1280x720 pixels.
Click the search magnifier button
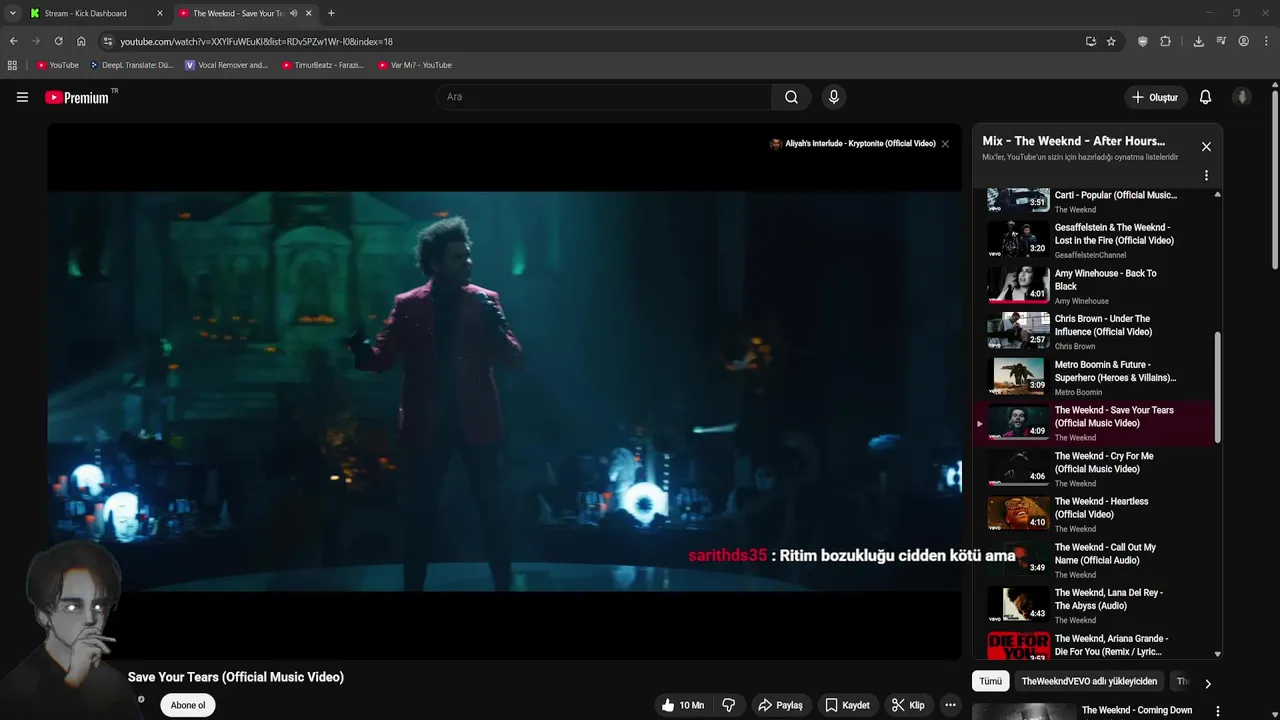791,97
